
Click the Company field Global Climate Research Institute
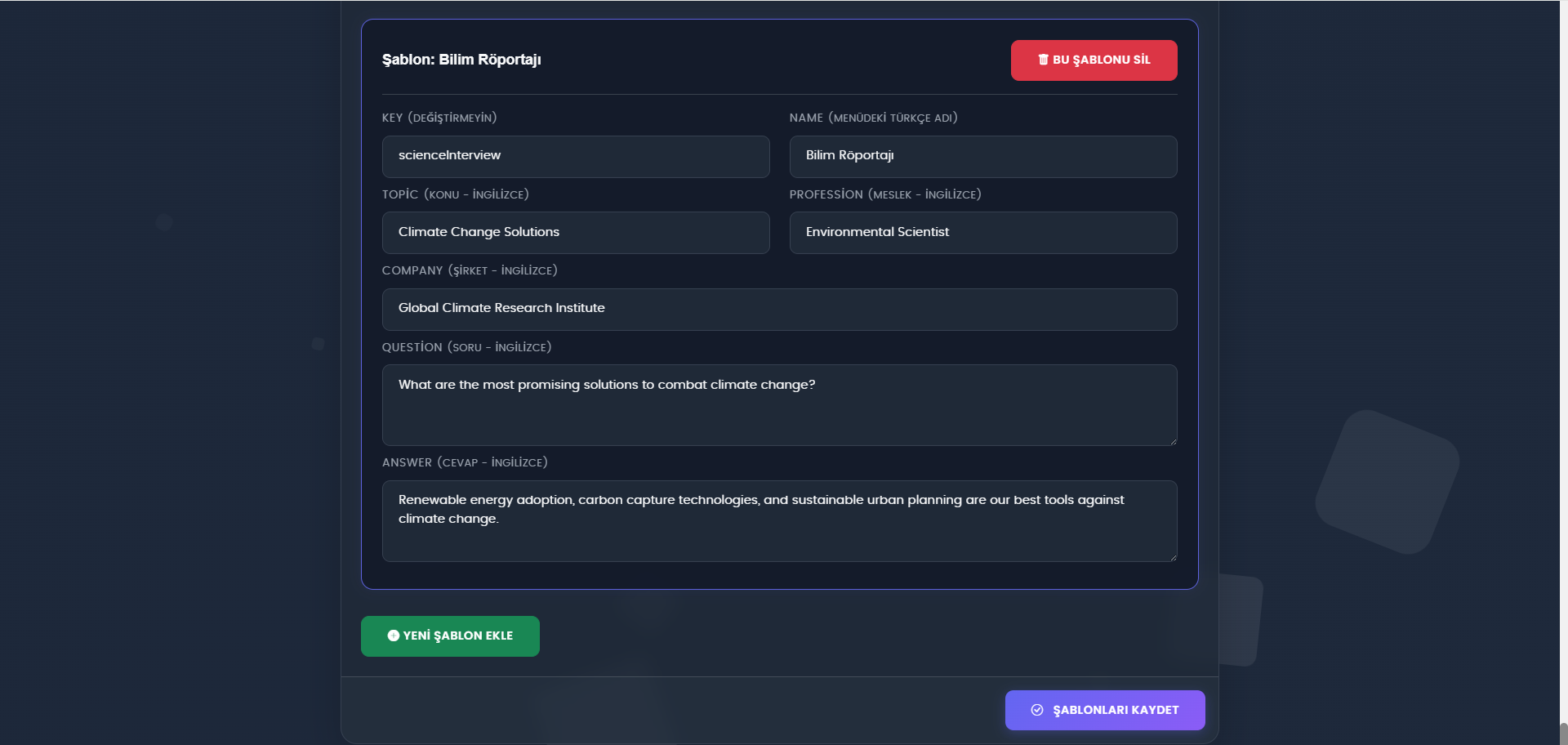780,309
